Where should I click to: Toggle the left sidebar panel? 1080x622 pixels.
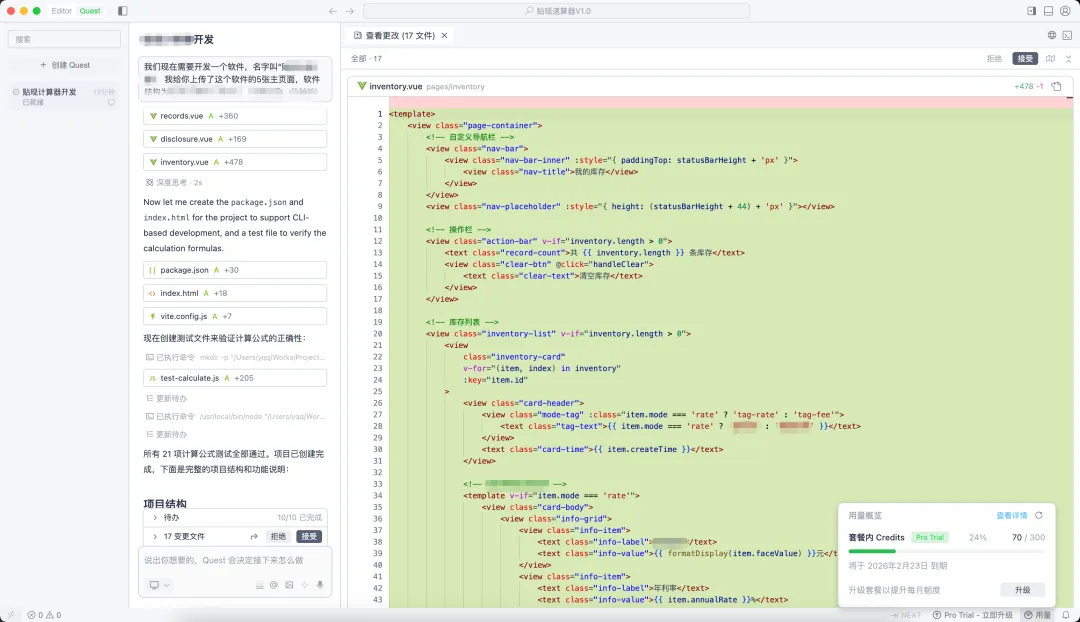pos(123,11)
